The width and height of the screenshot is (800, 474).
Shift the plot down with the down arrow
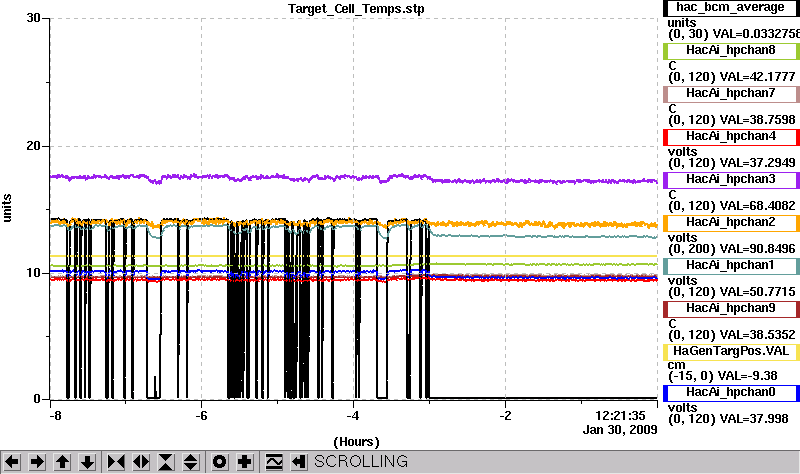click(87, 462)
